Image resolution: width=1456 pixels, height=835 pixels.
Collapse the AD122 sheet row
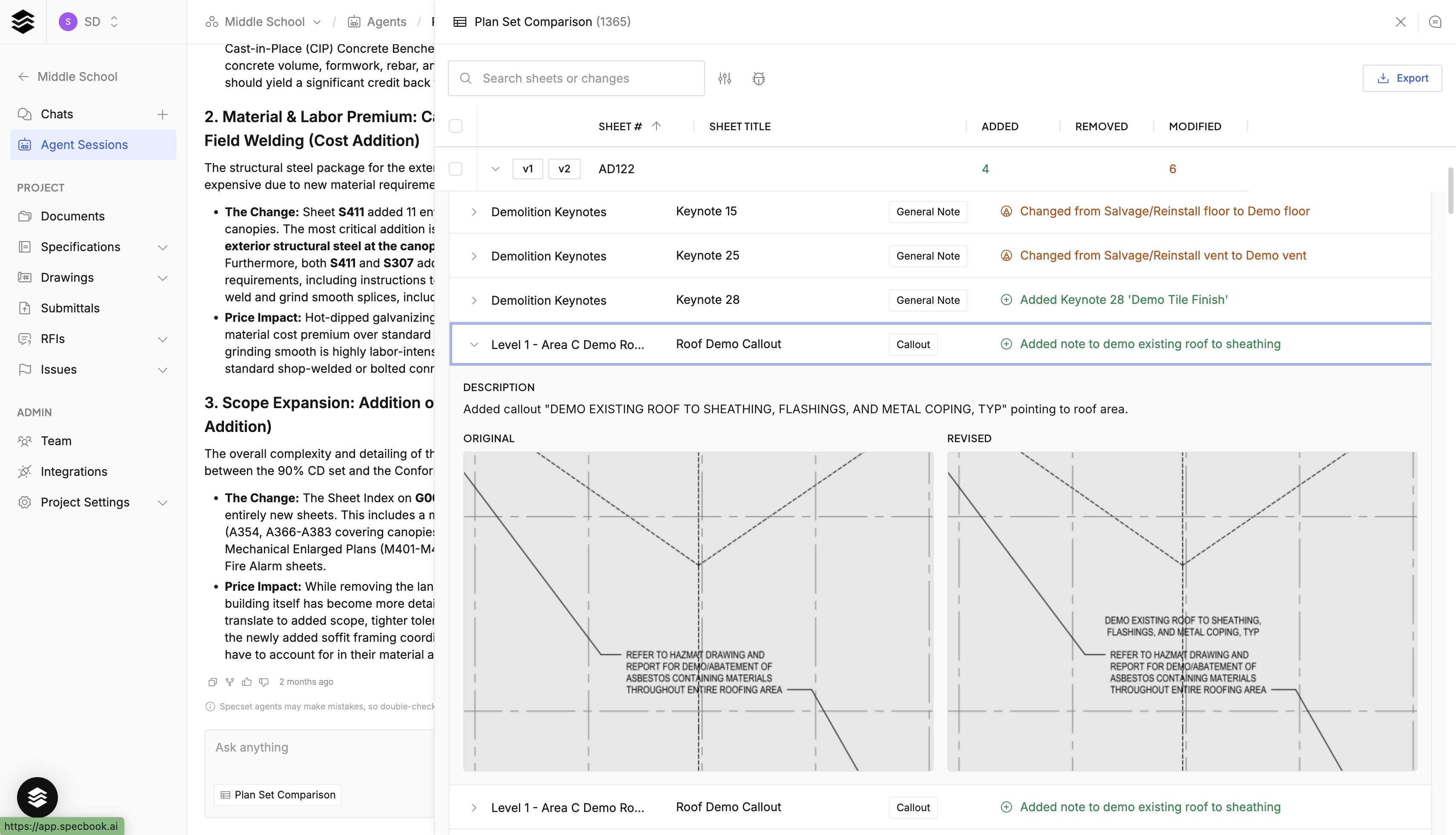(x=495, y=169)
